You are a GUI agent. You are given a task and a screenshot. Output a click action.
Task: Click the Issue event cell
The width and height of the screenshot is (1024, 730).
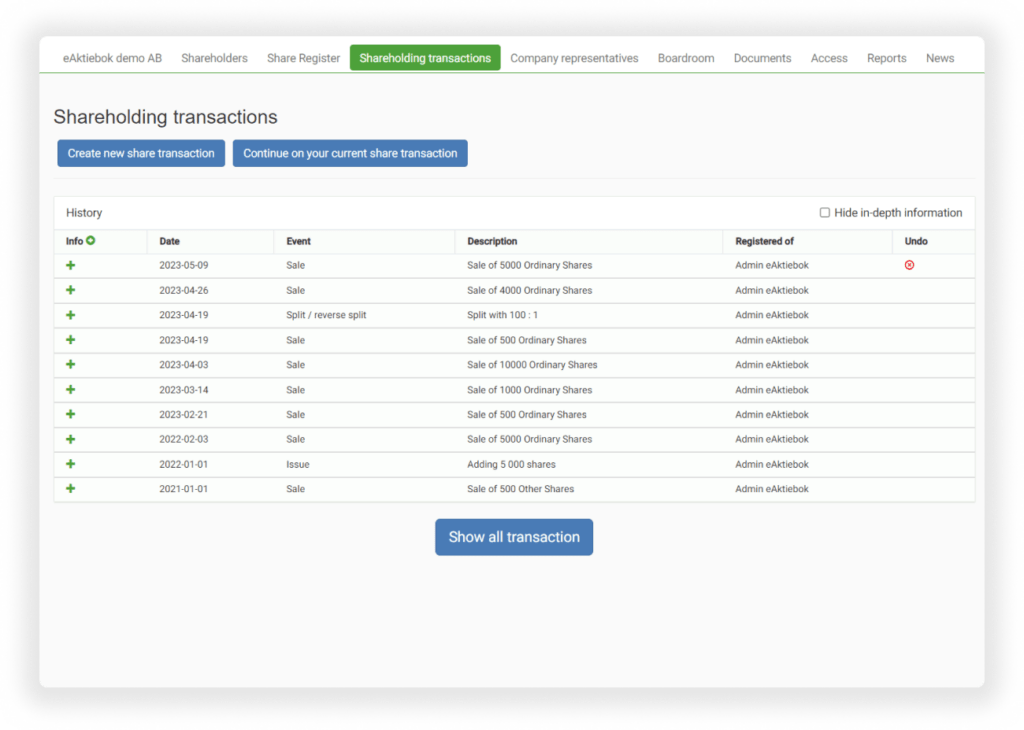[298, 464]
